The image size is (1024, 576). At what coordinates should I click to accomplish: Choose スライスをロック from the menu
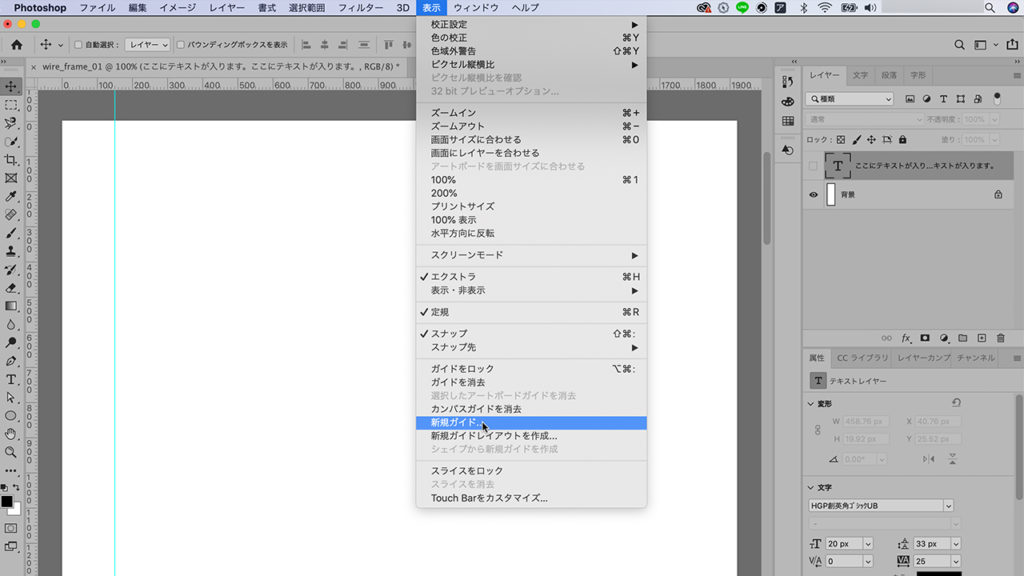coord(532,471)
